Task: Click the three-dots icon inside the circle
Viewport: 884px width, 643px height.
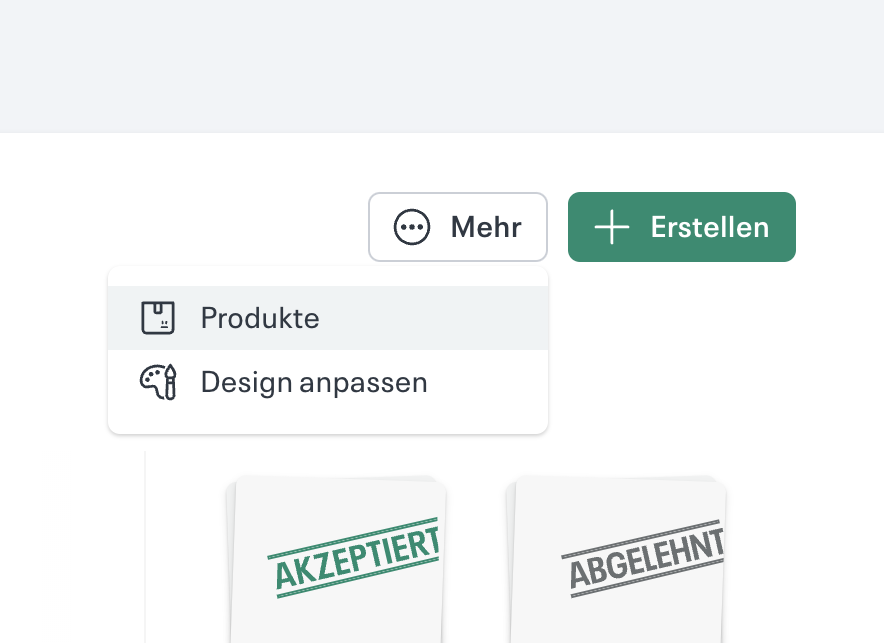Action: click(412, 227)
